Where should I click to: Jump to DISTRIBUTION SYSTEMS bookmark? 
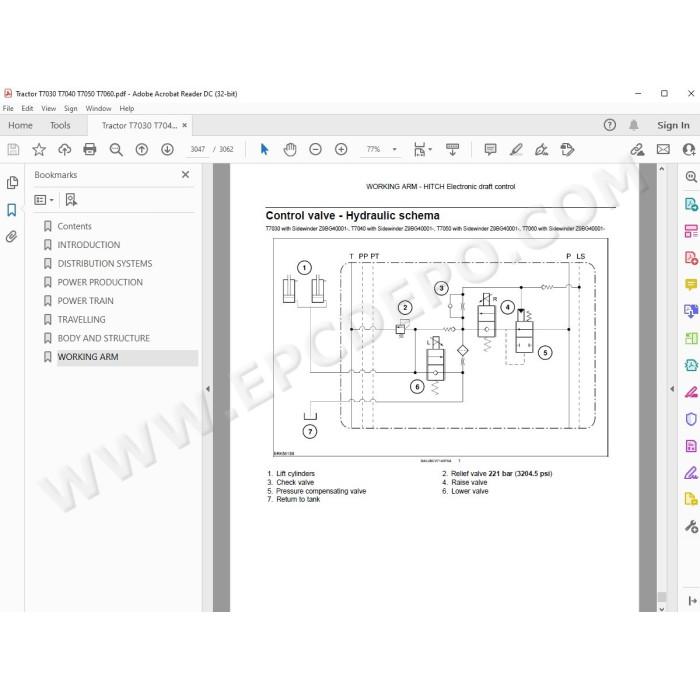tap(105, 263)
